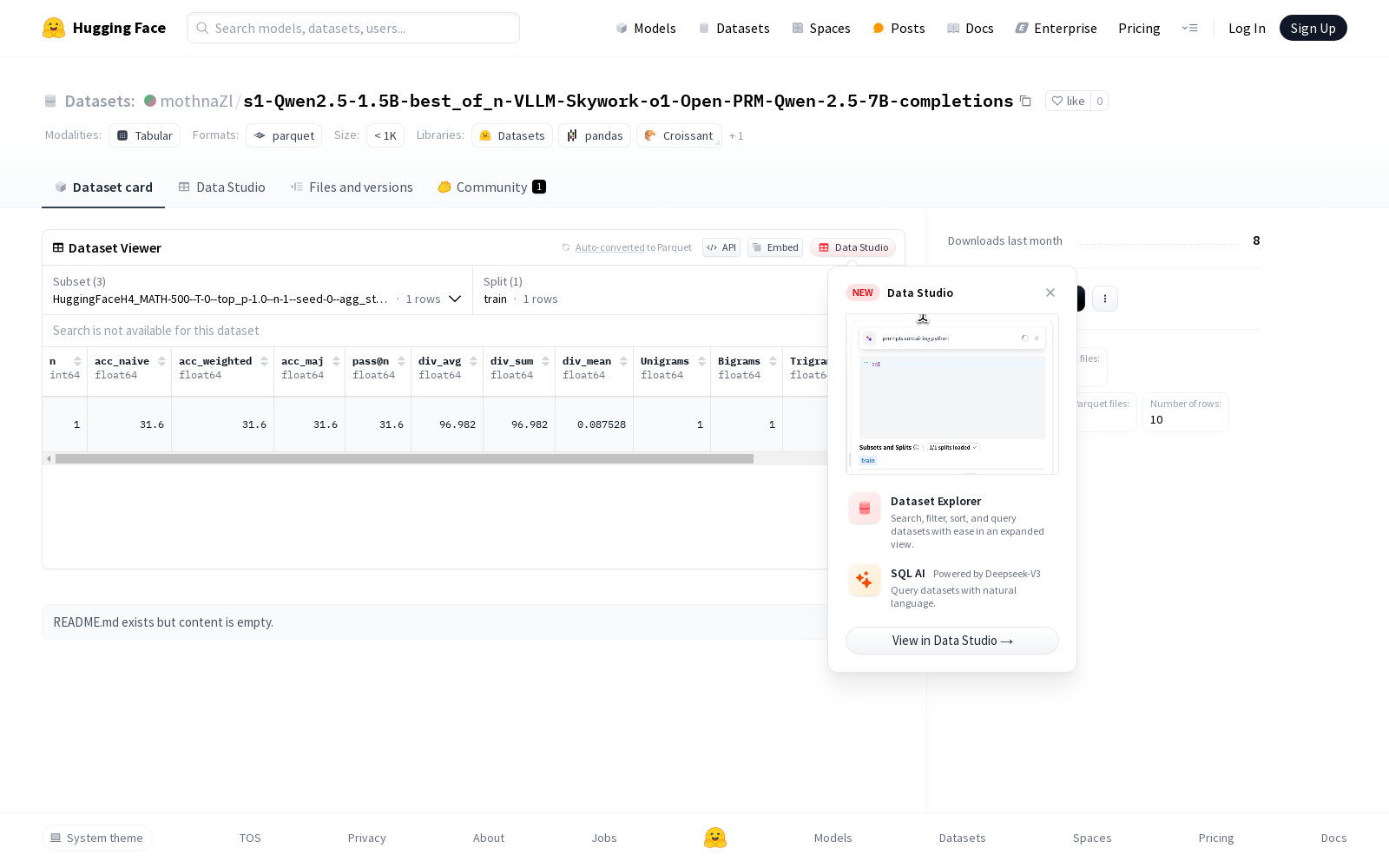Viewport: 1389px width, 868px height.
Task: Switch to the Data Studio tab
Action: click(221, 187)
